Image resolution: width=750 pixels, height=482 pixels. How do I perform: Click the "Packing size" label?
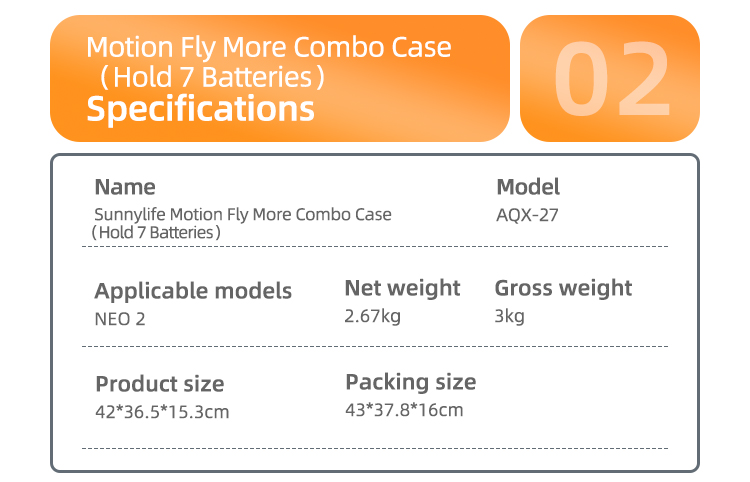coord(411,382)
